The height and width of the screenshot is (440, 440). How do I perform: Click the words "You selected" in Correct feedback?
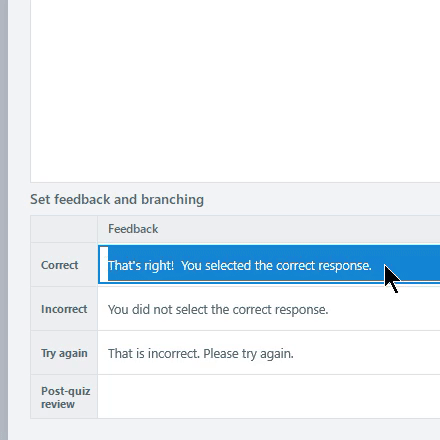[216, 266]
